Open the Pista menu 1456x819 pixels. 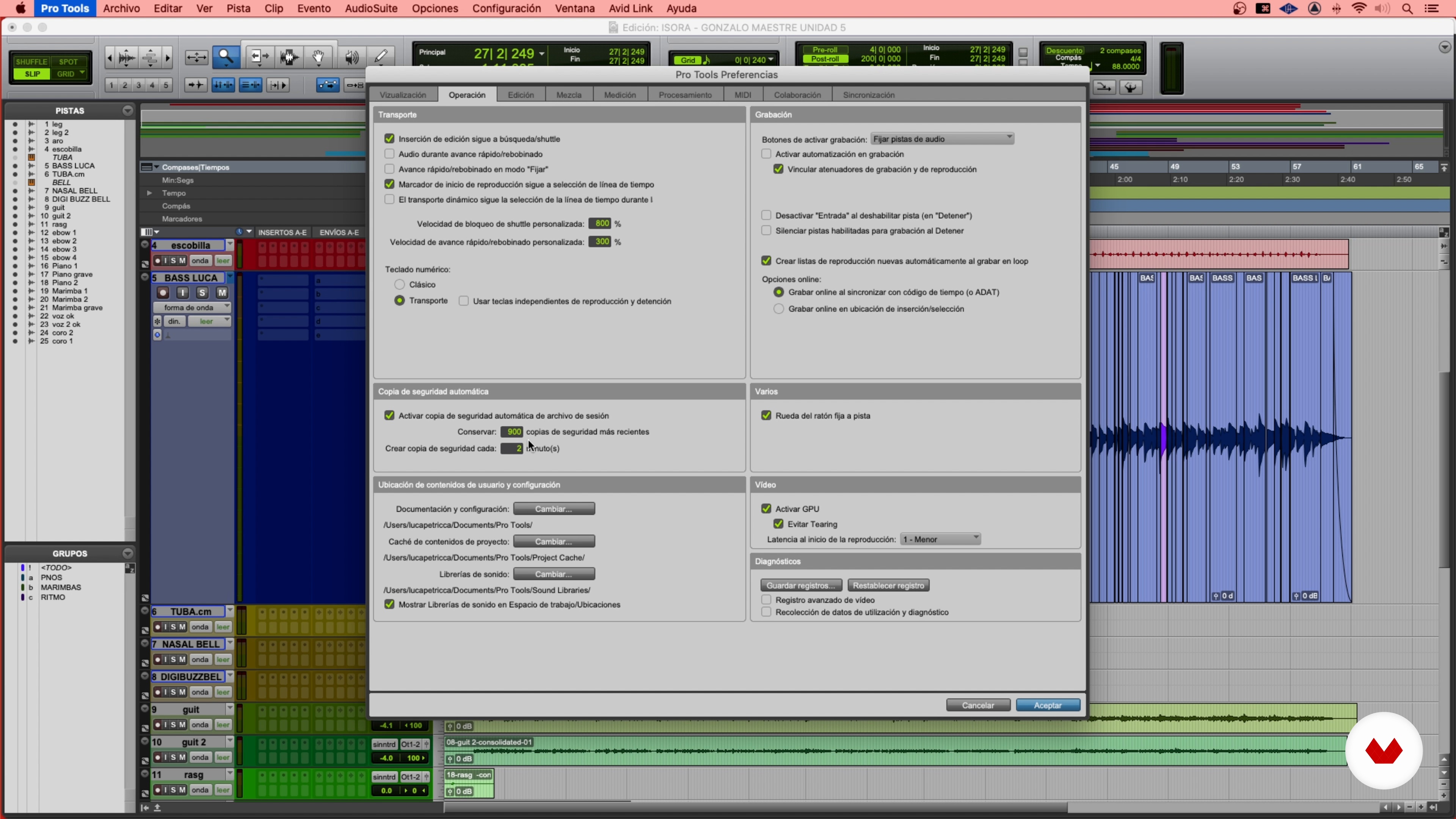coord(238,8)
